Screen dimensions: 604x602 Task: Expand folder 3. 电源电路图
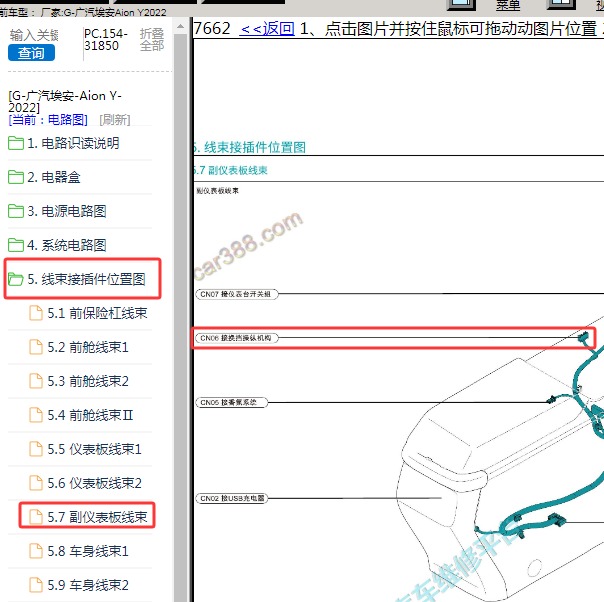pos(67,211)
